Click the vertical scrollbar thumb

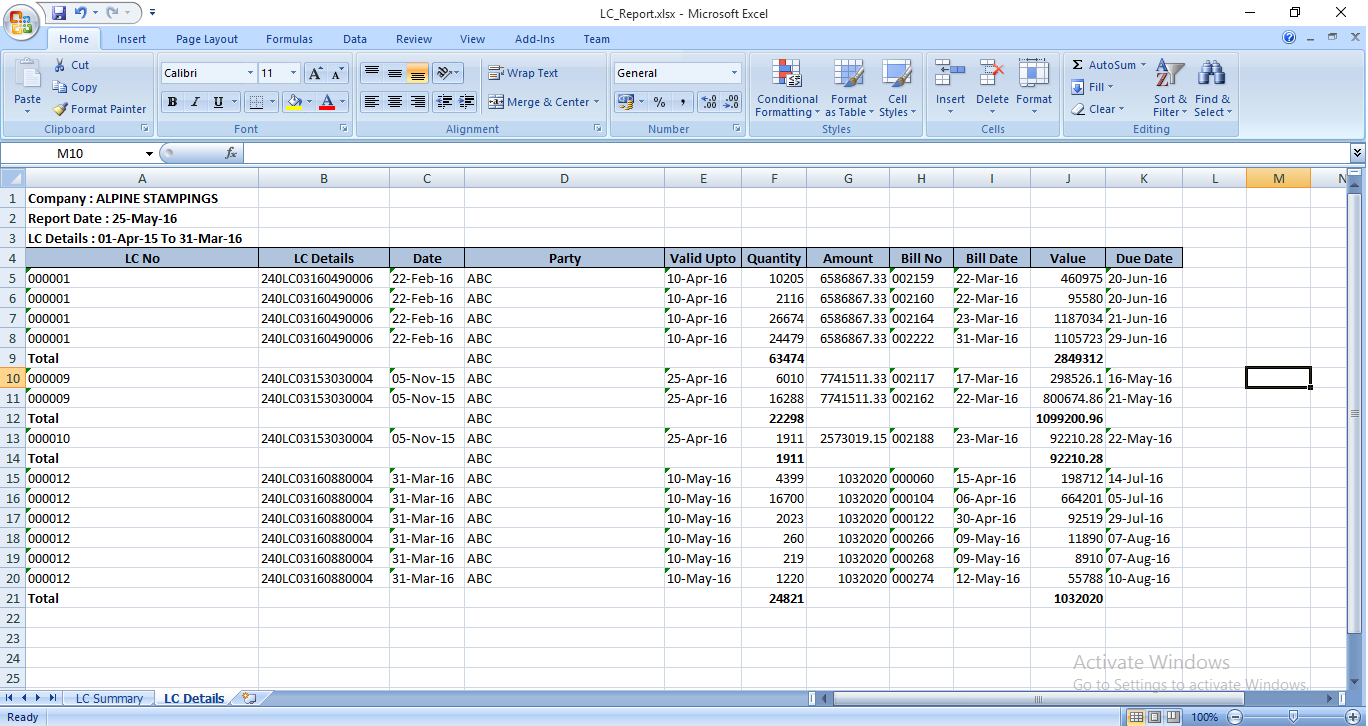1355,412
